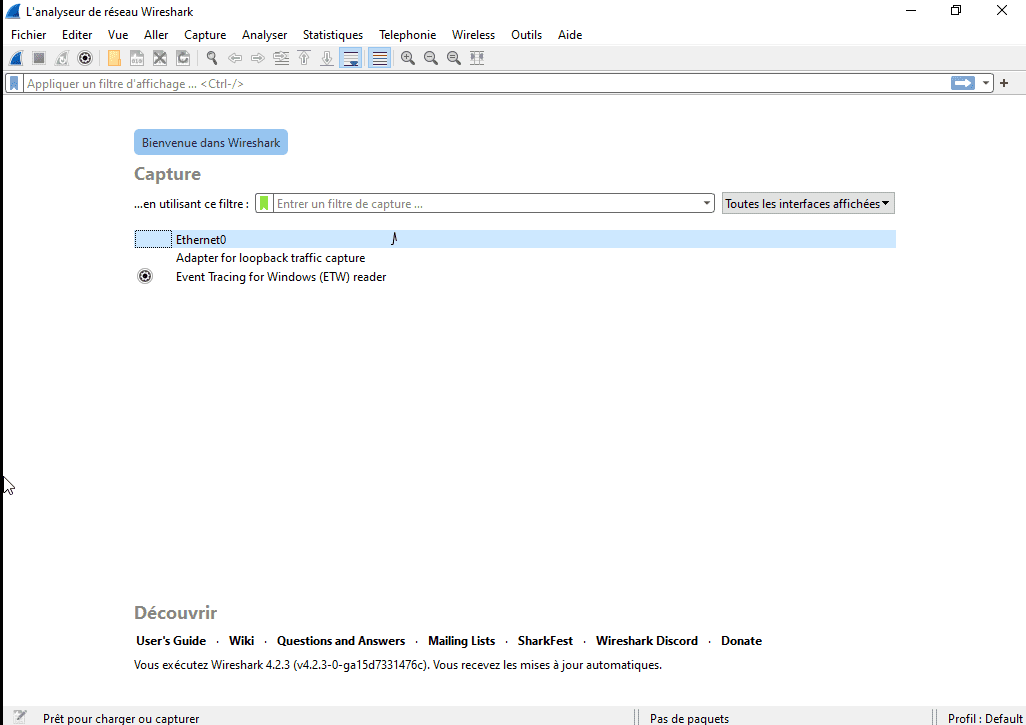Select the Ethernet0 interface

coord(515,239)
